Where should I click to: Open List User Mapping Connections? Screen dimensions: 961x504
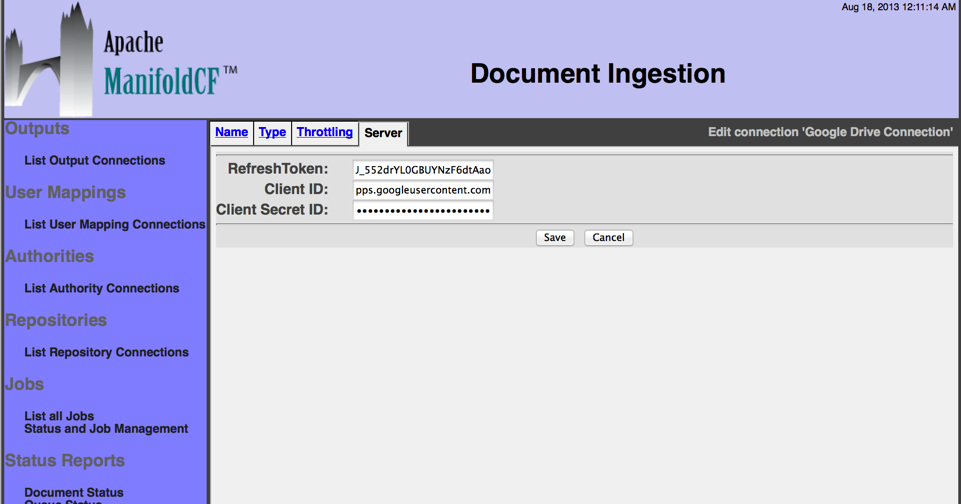[115, 224]
